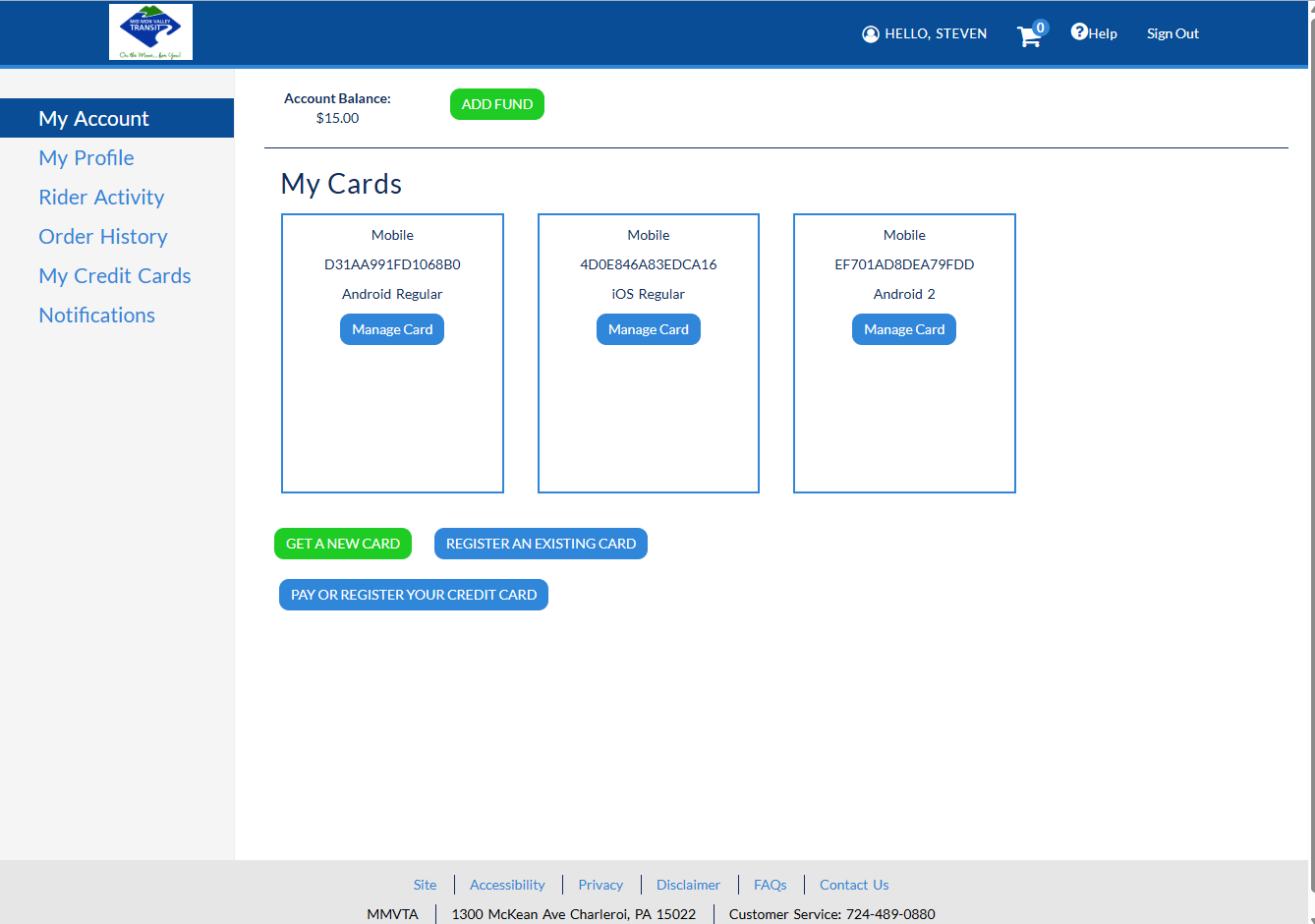1315x924 pixels.
Task: Manage the Android 2 card
Action: (904, 329)
